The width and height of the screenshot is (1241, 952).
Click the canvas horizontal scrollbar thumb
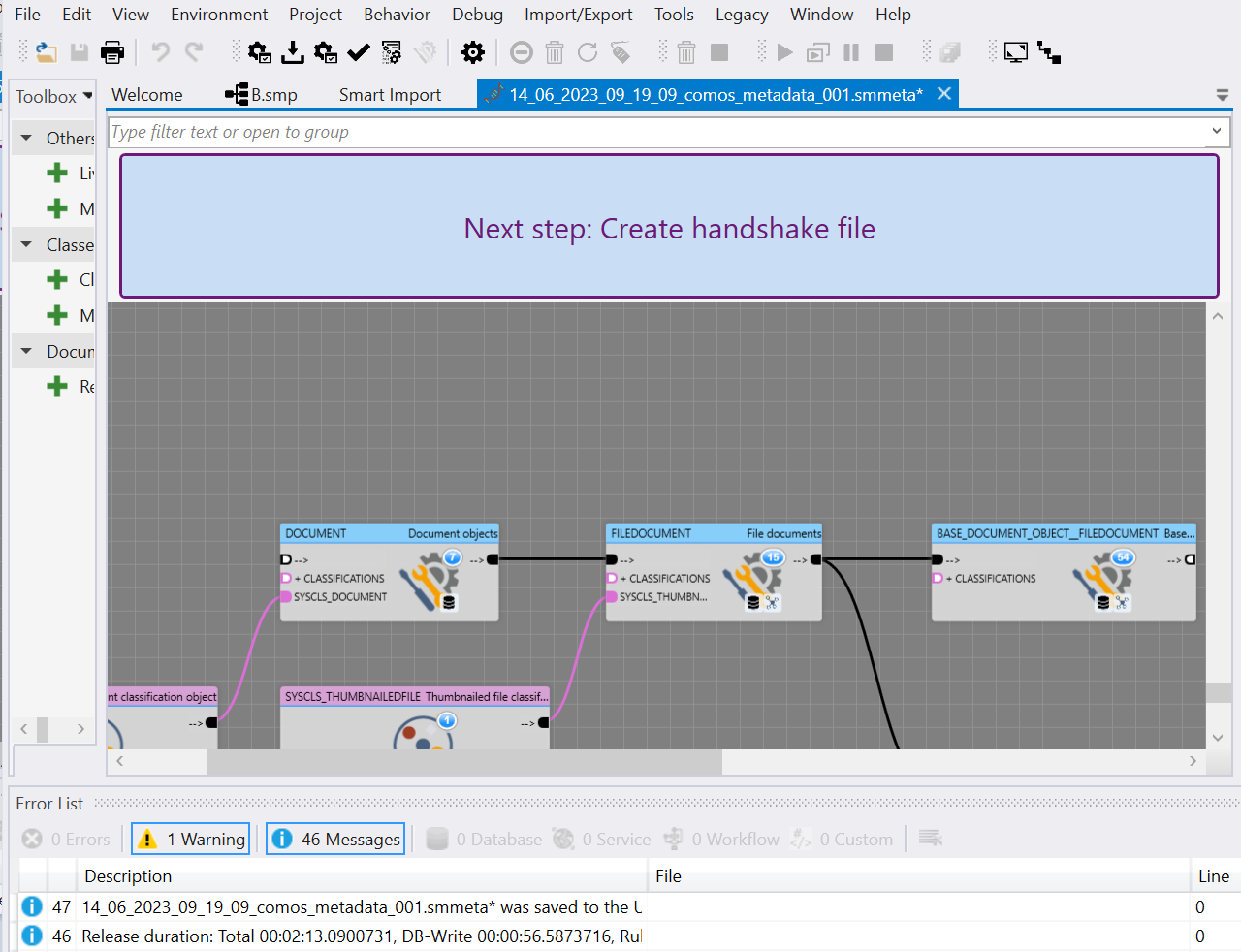(x=463, y=762)
